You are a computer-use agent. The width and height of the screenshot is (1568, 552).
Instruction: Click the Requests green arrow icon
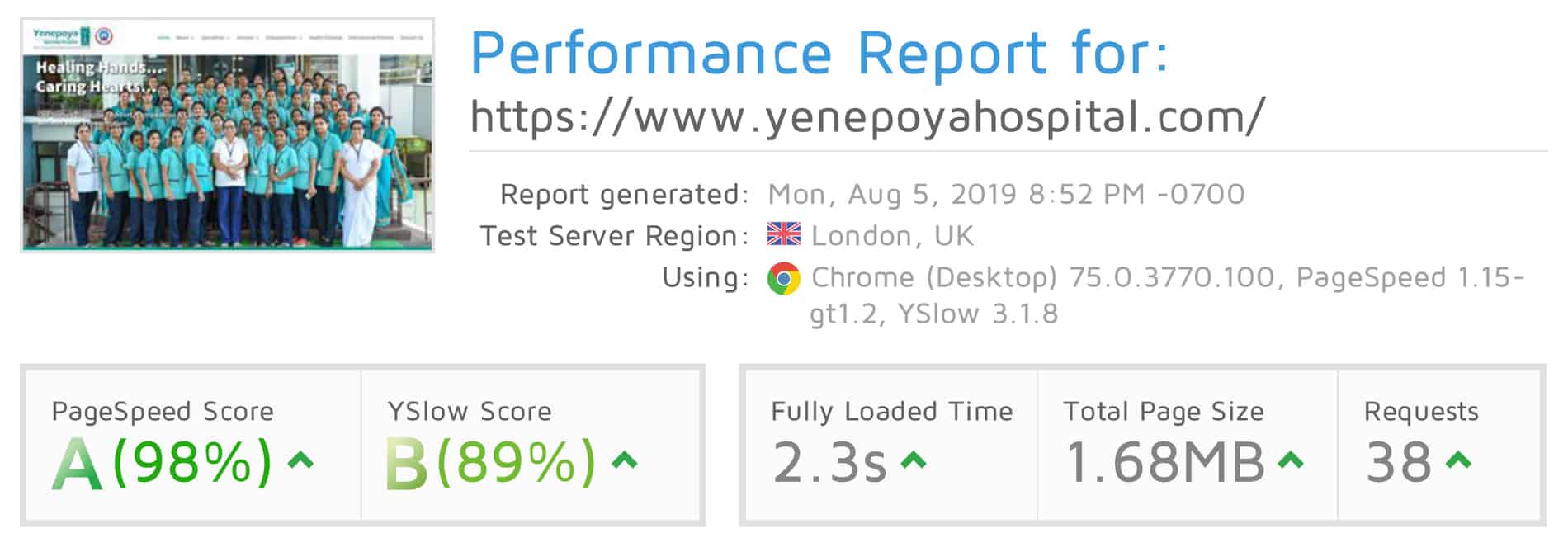1459,460
